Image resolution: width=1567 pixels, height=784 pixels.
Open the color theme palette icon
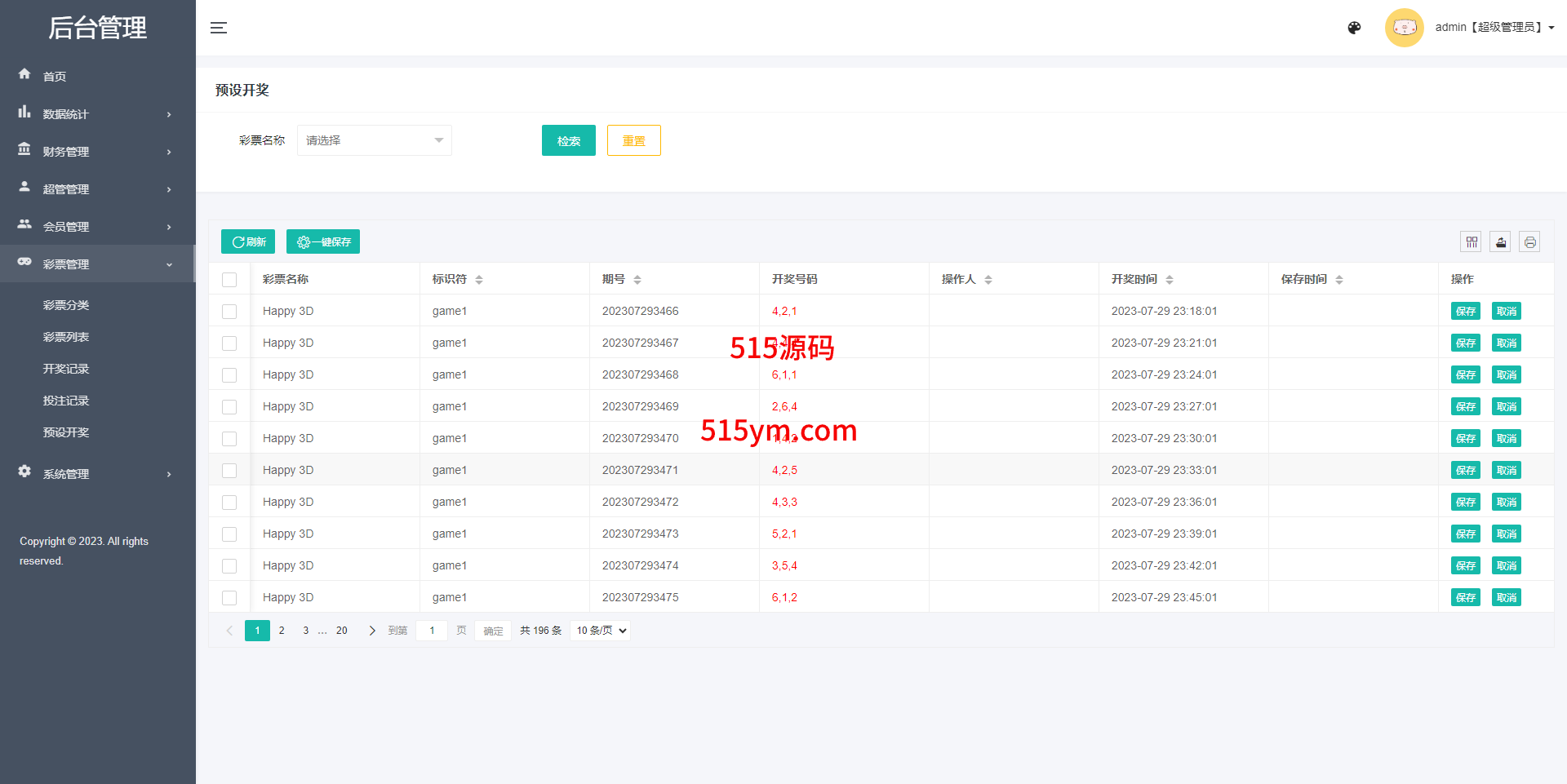pyautogui.click(x=1354, y=28)
